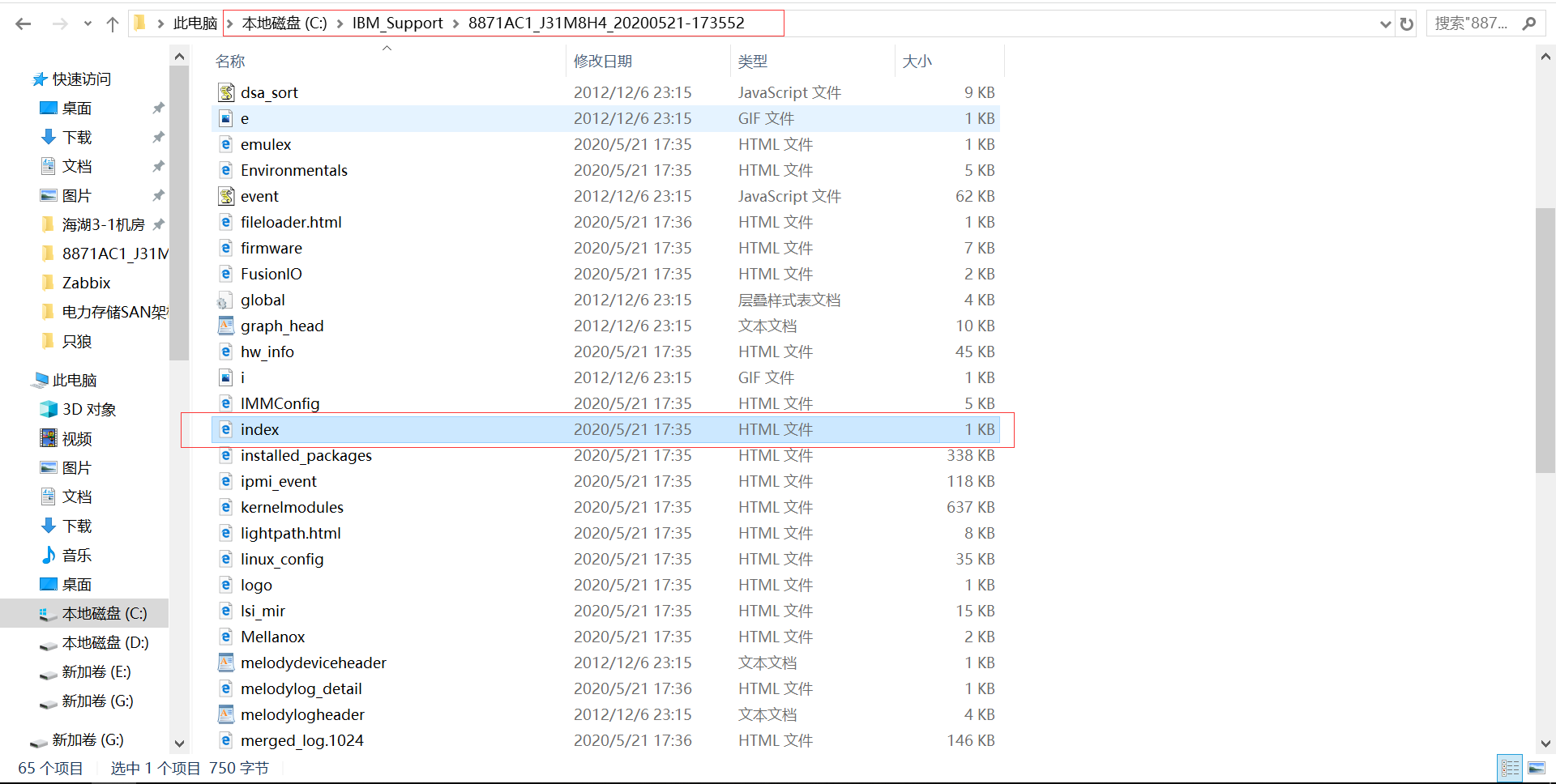Open the lightpath.html file
The image size is (1556, 784).
(x=292, y=533)
